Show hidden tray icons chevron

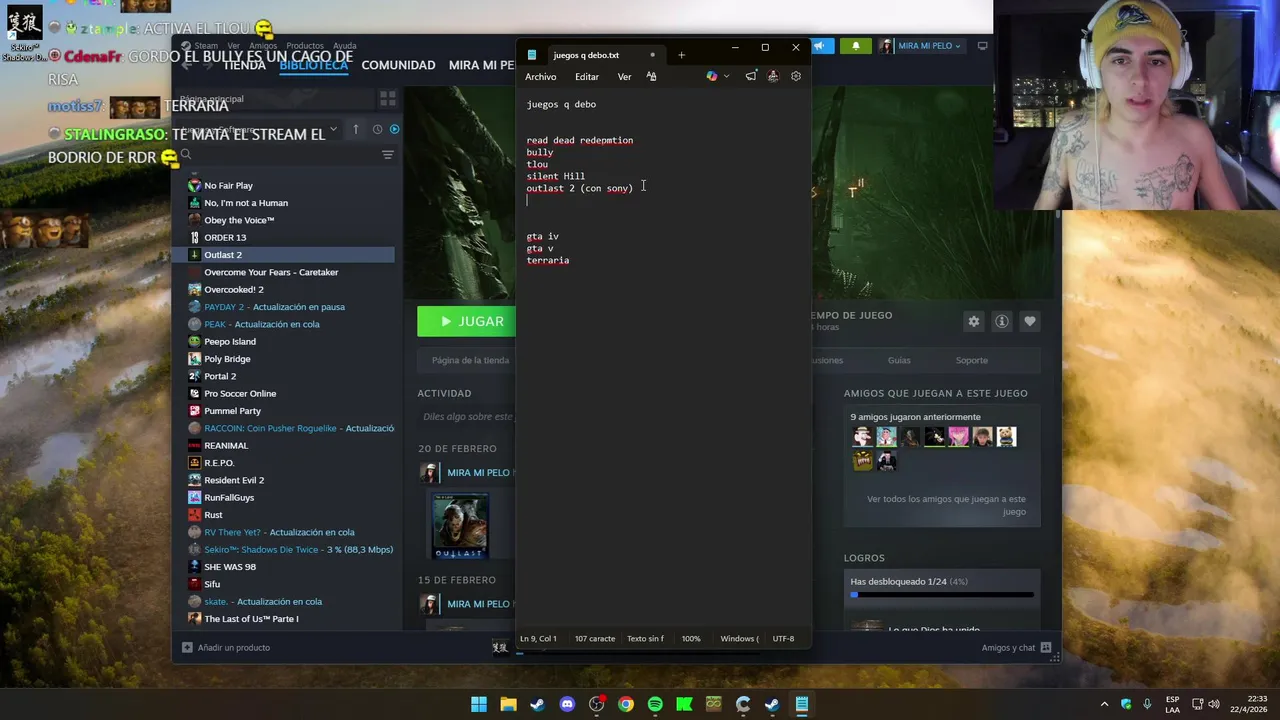point(1104,704)
